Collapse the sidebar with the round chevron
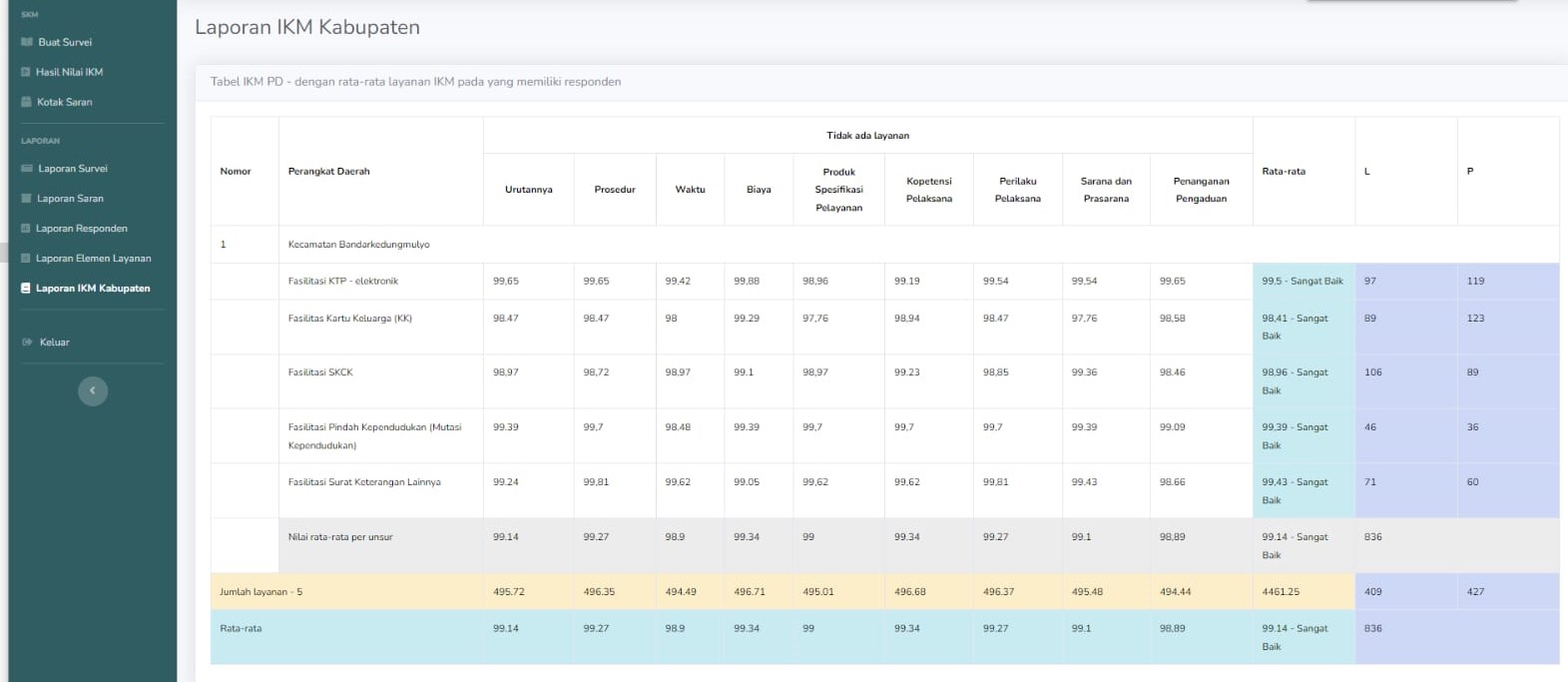The width and height of the screenshot is (1568, 682). point(93,390)
